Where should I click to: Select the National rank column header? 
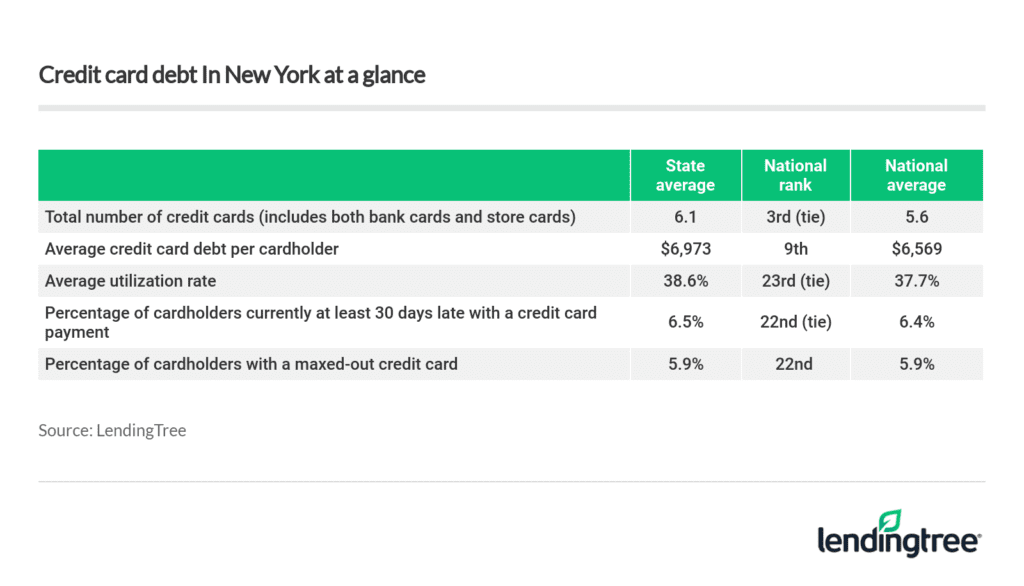pyautogui.click(x=795, y=175)
